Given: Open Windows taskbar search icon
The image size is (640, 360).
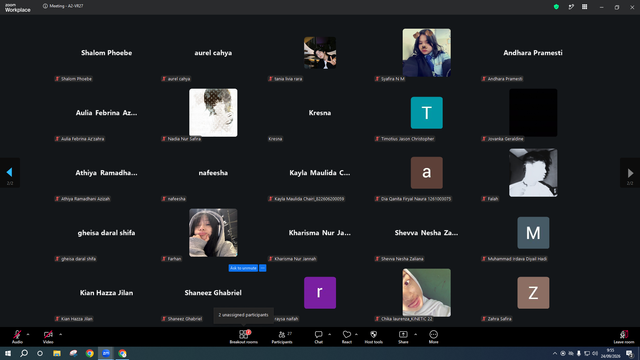Looking at the screenshot, I should point(24,353).
